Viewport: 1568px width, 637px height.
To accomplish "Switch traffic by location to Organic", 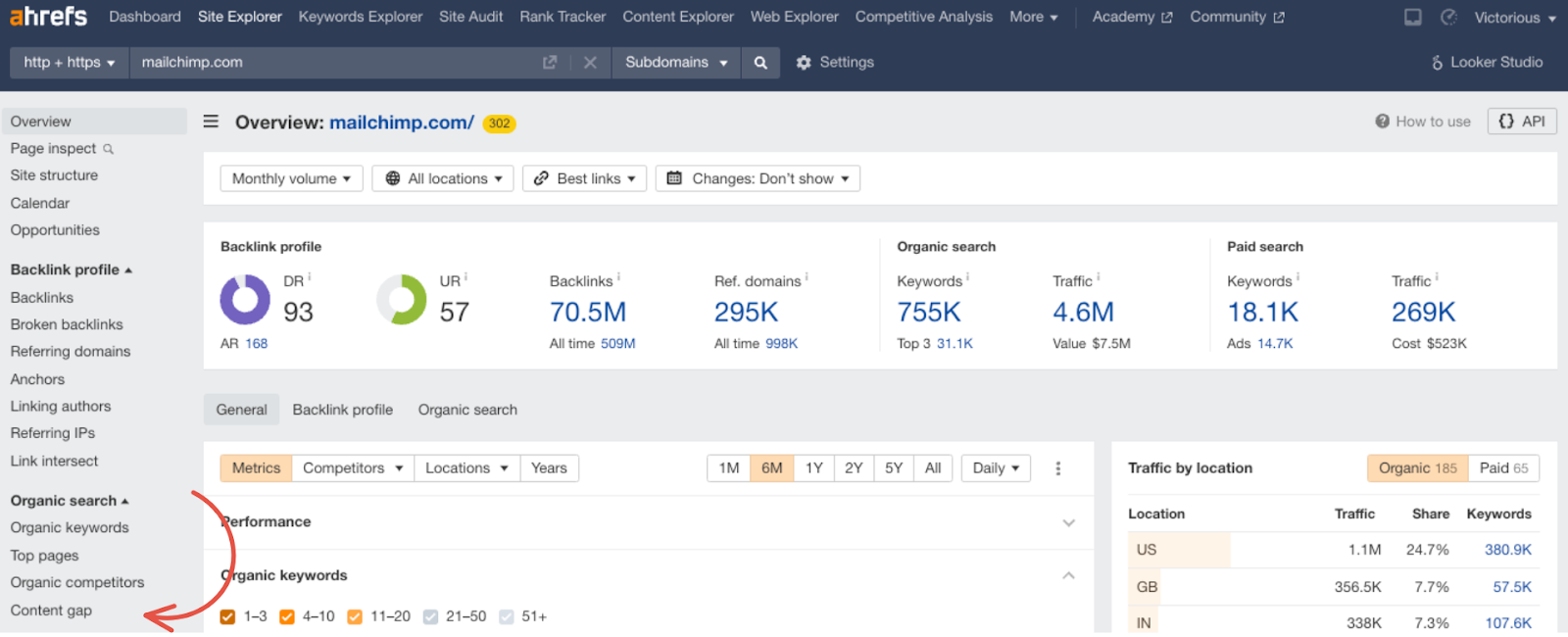I will coord(1417,468).
